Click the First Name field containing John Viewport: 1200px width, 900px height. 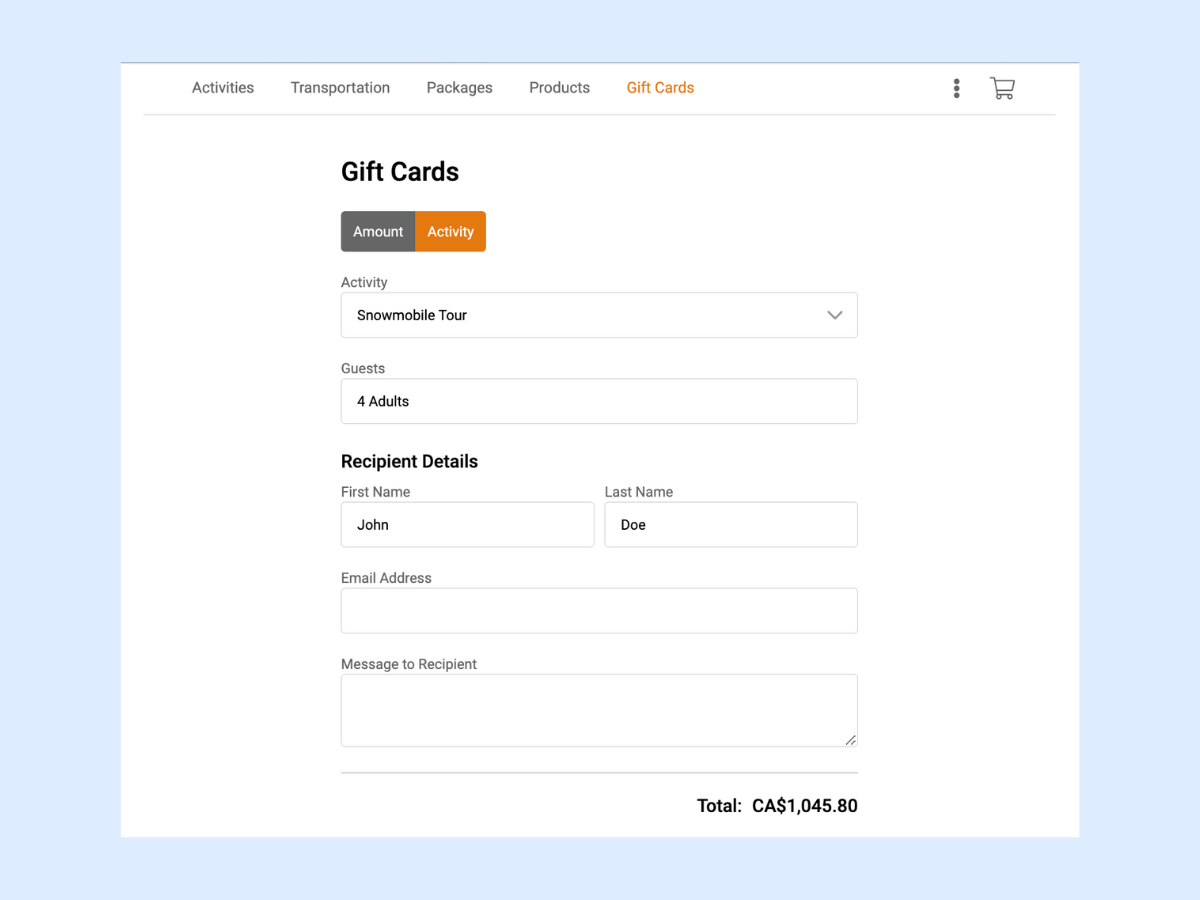467,524
